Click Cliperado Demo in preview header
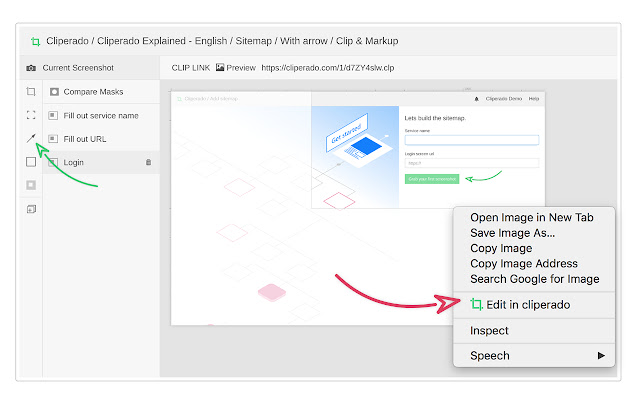Screen dimensions: 640x400 (504, 99)
